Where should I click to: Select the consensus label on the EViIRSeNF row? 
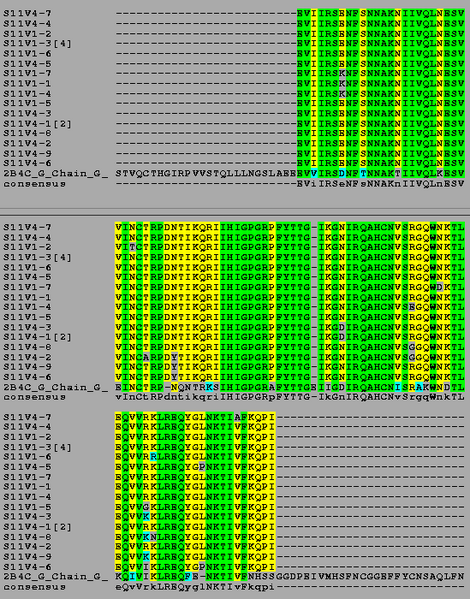[34, 184]
